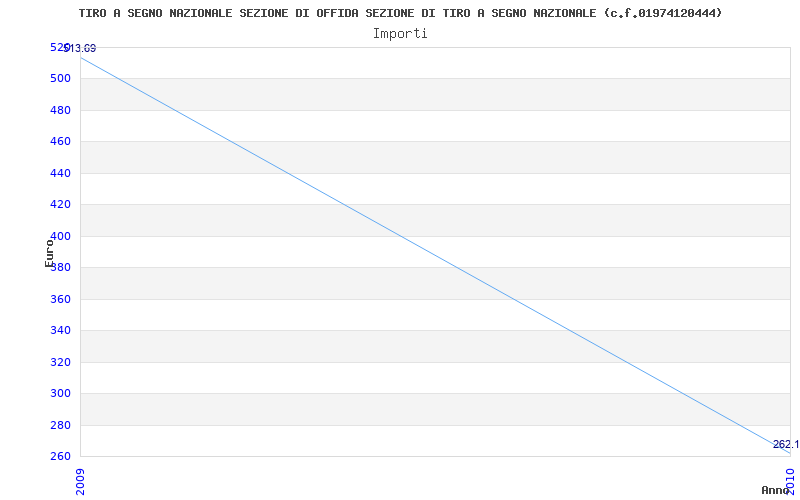800x500 pixels.
Task: Click the 380 y-axis tick label
Action: pos(59,268)
